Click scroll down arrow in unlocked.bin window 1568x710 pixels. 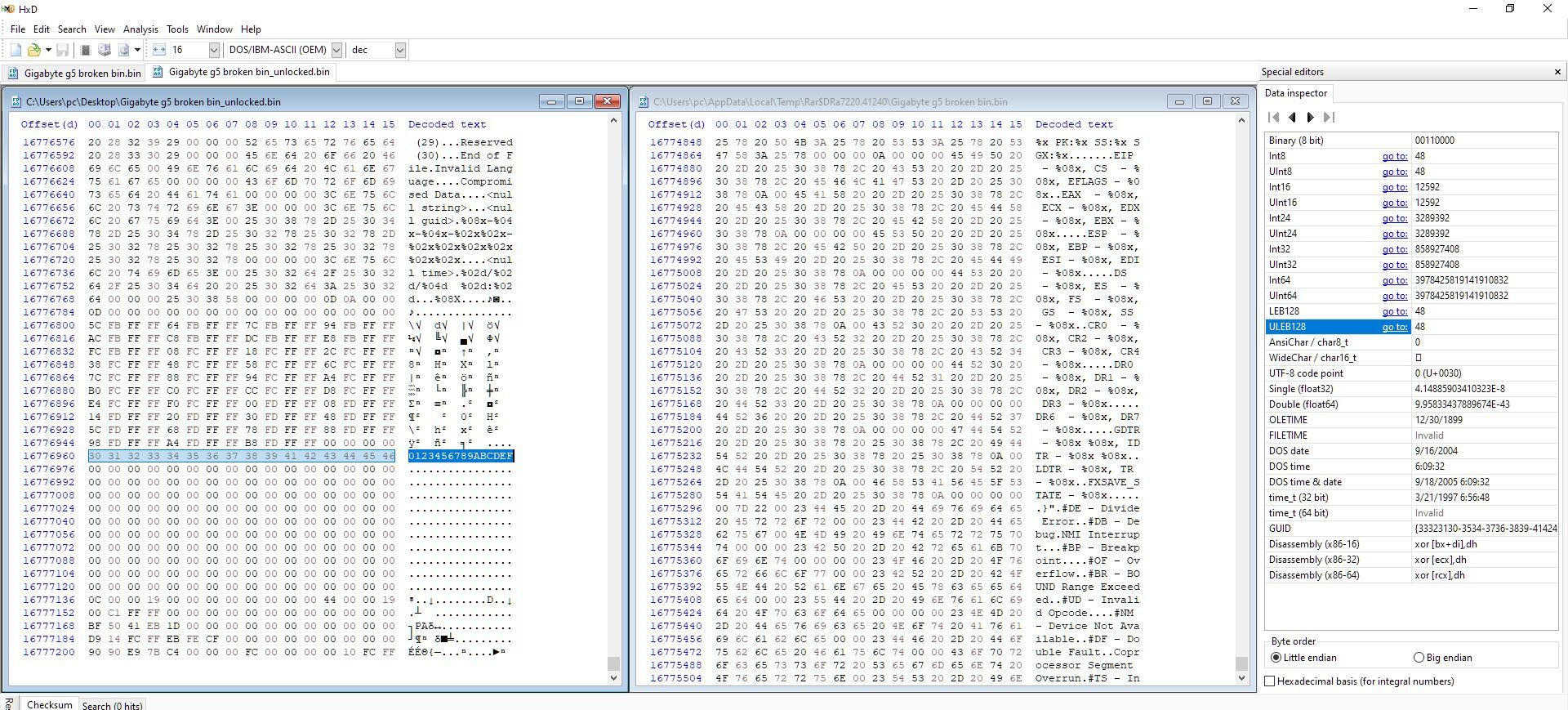(x=614, y=677)
